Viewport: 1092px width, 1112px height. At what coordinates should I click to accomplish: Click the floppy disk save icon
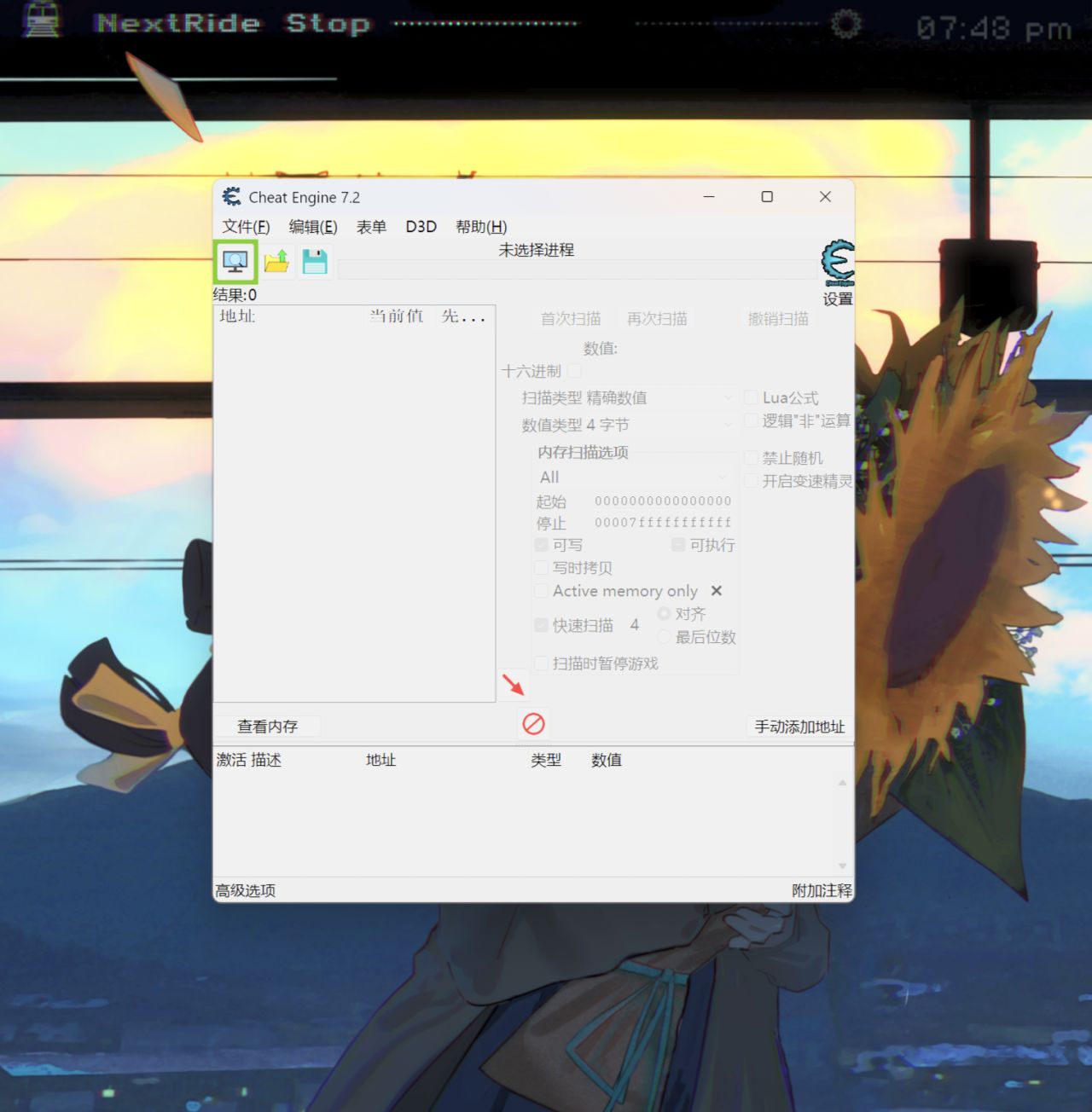(x=315, y=262)
